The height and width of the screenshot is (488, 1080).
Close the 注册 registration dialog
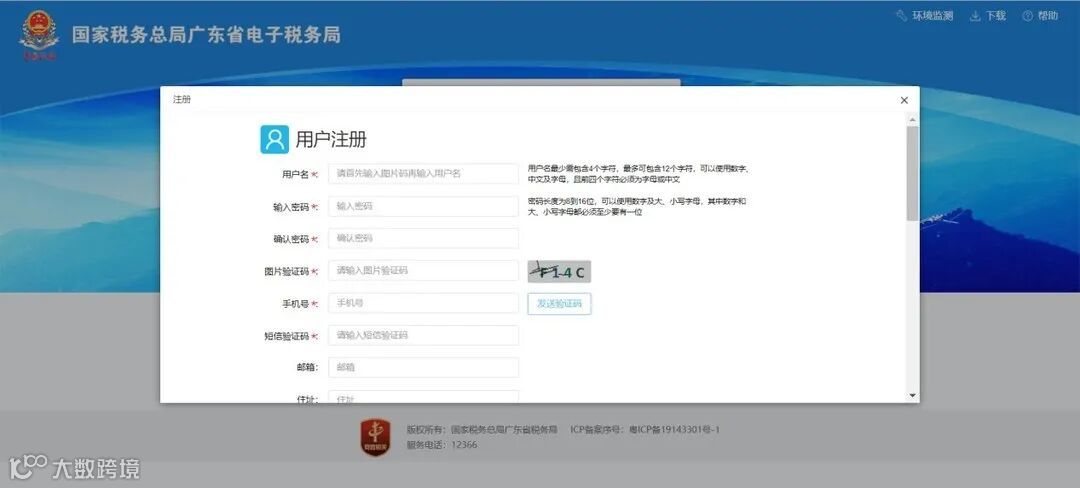[904, 100]
